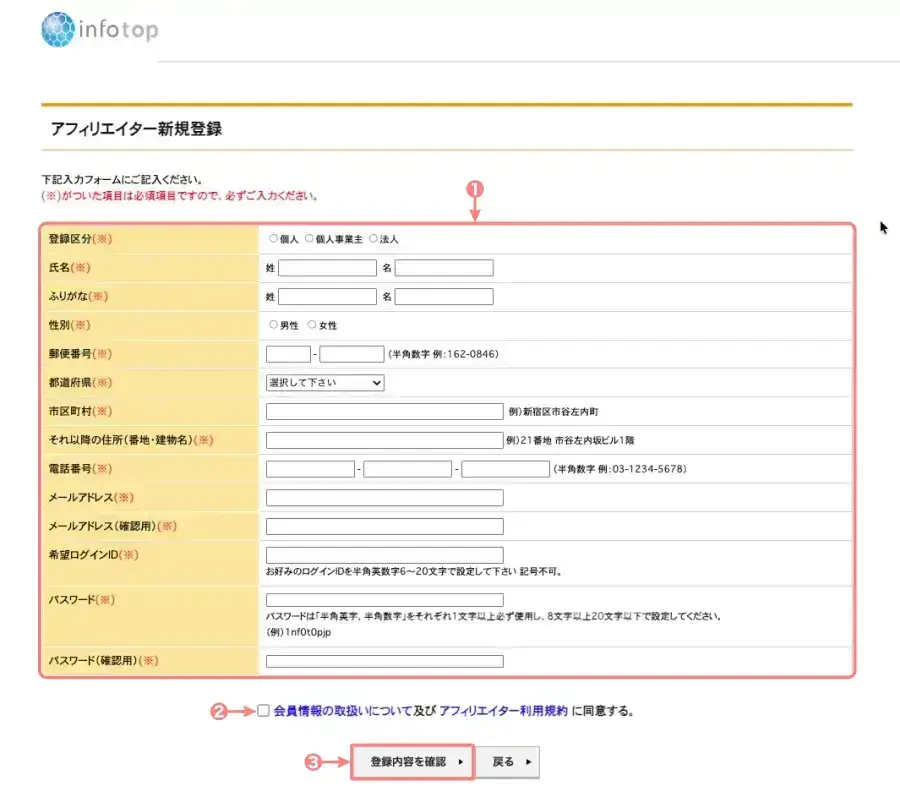Select the 個人 registration type radio button

(272, 238)
